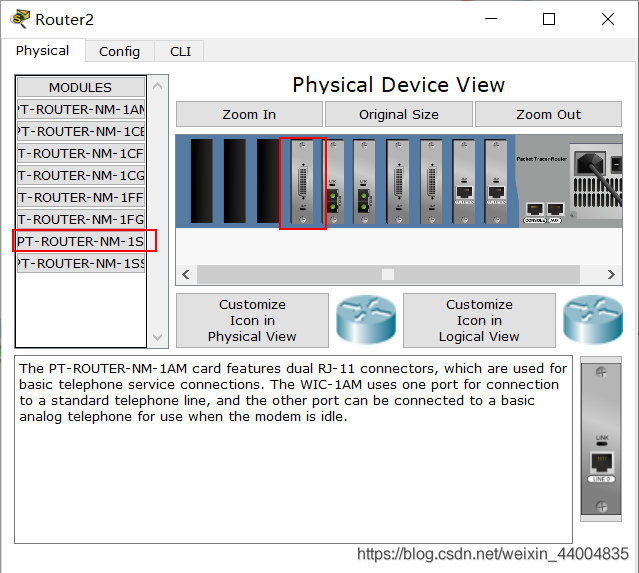Click the router icon for Logical View
This screenshot has height=573, width=639.
593,320
